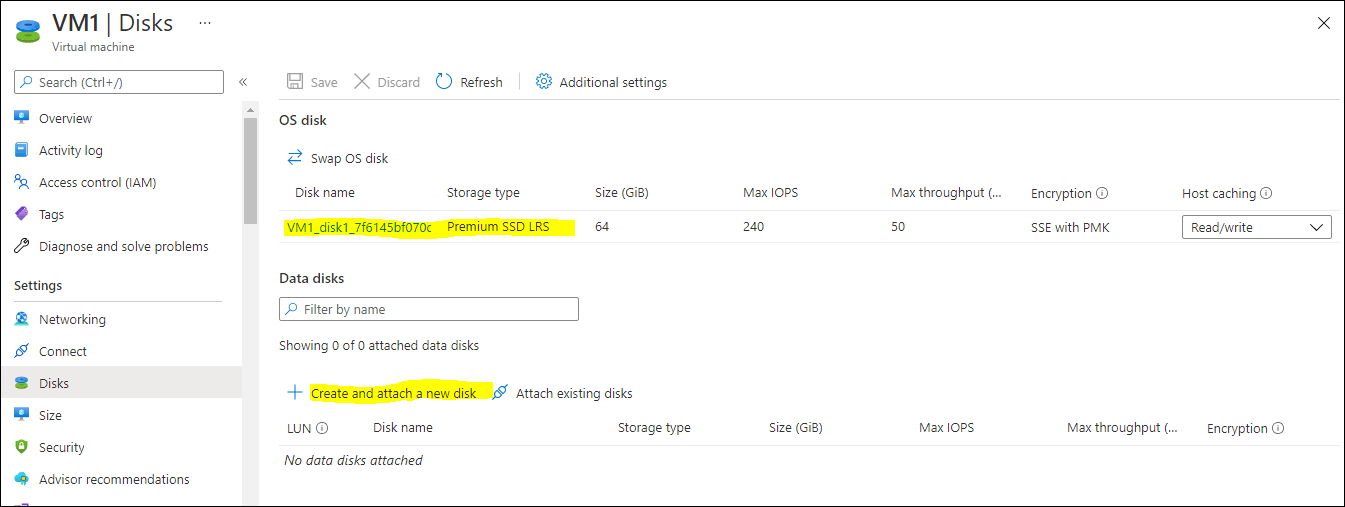Click the Advisor recommendations cloud icon

coord(21,479)
